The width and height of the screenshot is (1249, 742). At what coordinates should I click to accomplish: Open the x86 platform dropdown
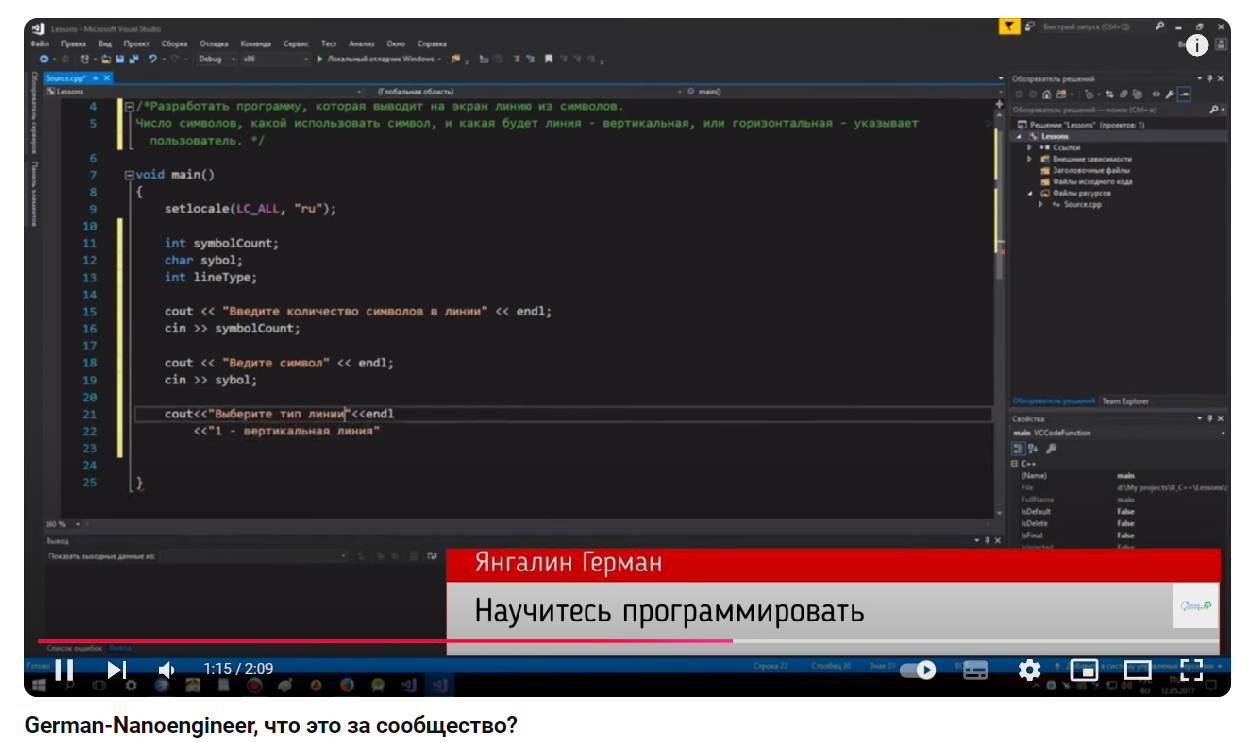click(276, 59)
